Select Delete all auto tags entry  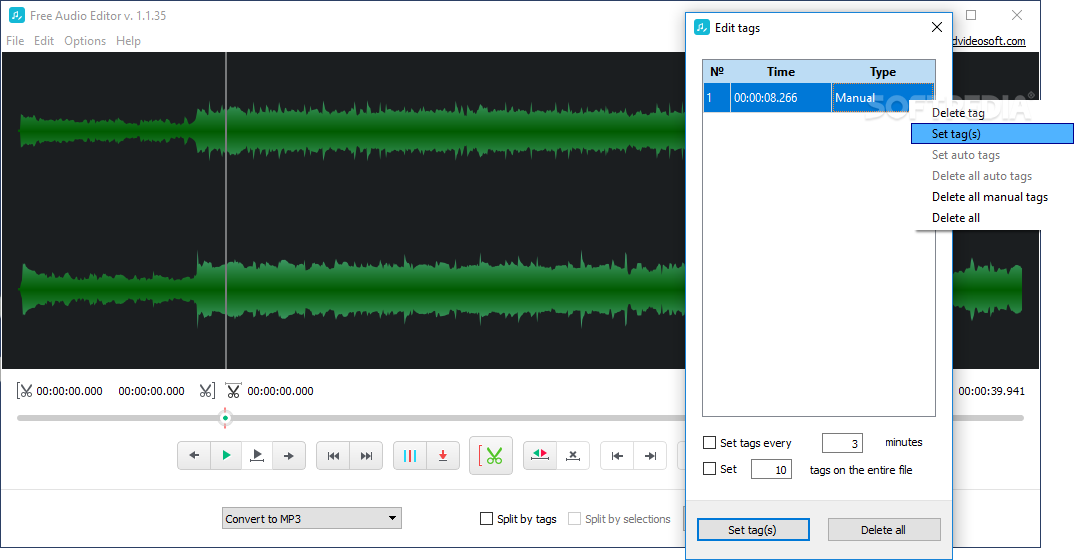(x=993, y=176)
